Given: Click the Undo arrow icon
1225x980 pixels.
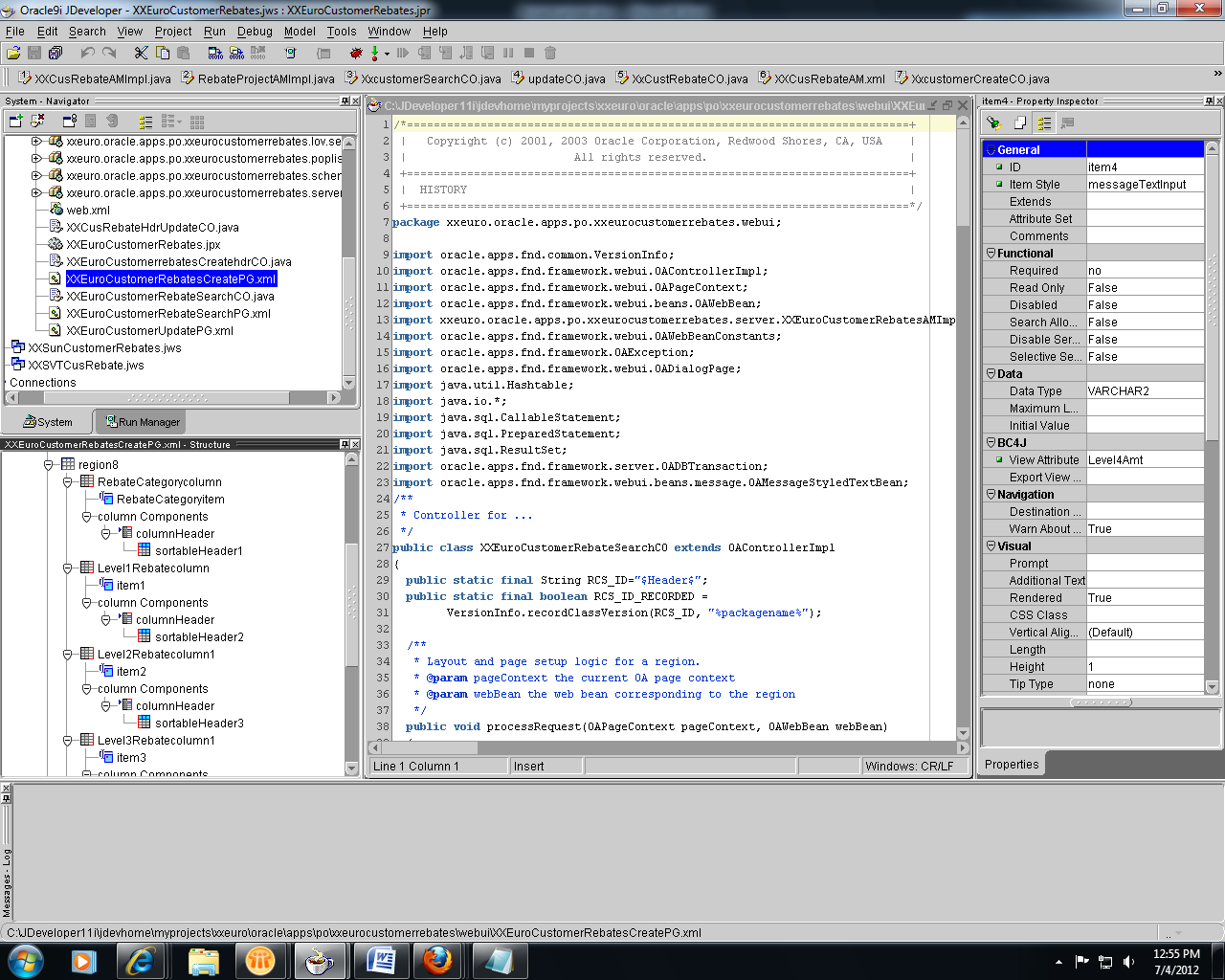Looking at the screenshot, I should tap(88, 53).
